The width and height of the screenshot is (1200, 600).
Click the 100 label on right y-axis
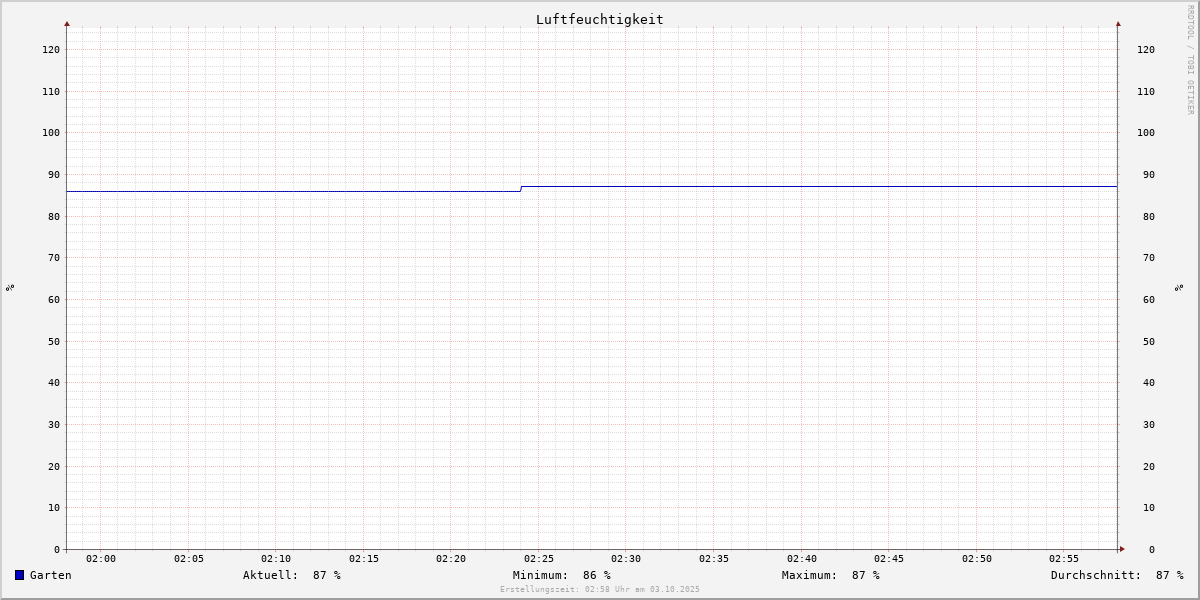tap(1146, 133)
